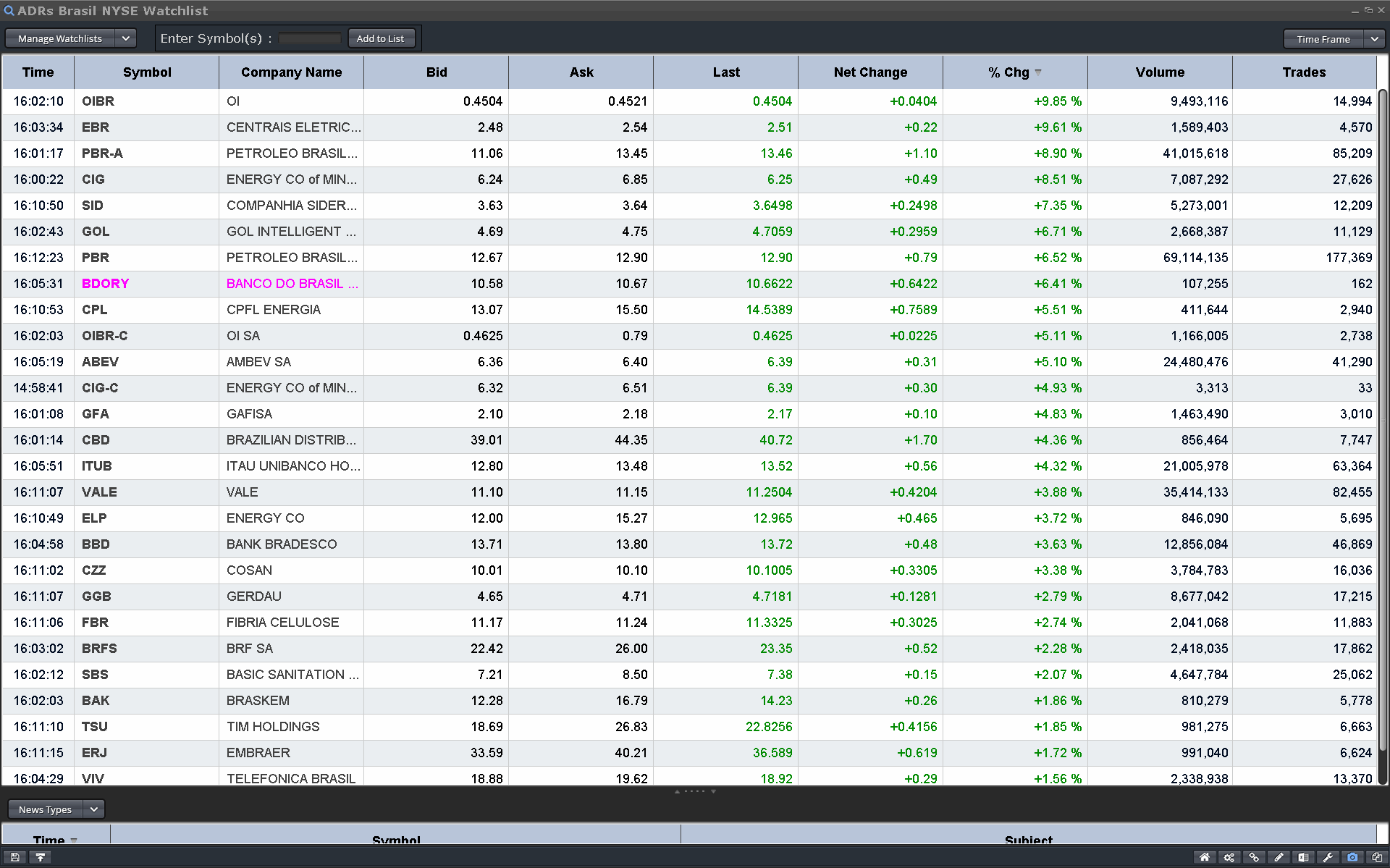Open Manage Watchlists dropdown arrow

(x=126, y=38)
